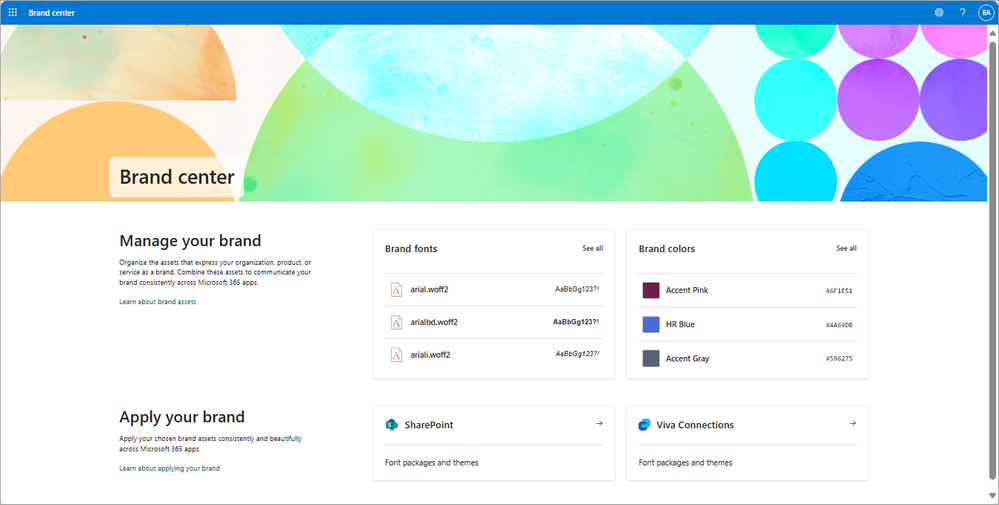Click hex value #4A69DB
This screenshot has width=999, height=505.
pos(839,325)
